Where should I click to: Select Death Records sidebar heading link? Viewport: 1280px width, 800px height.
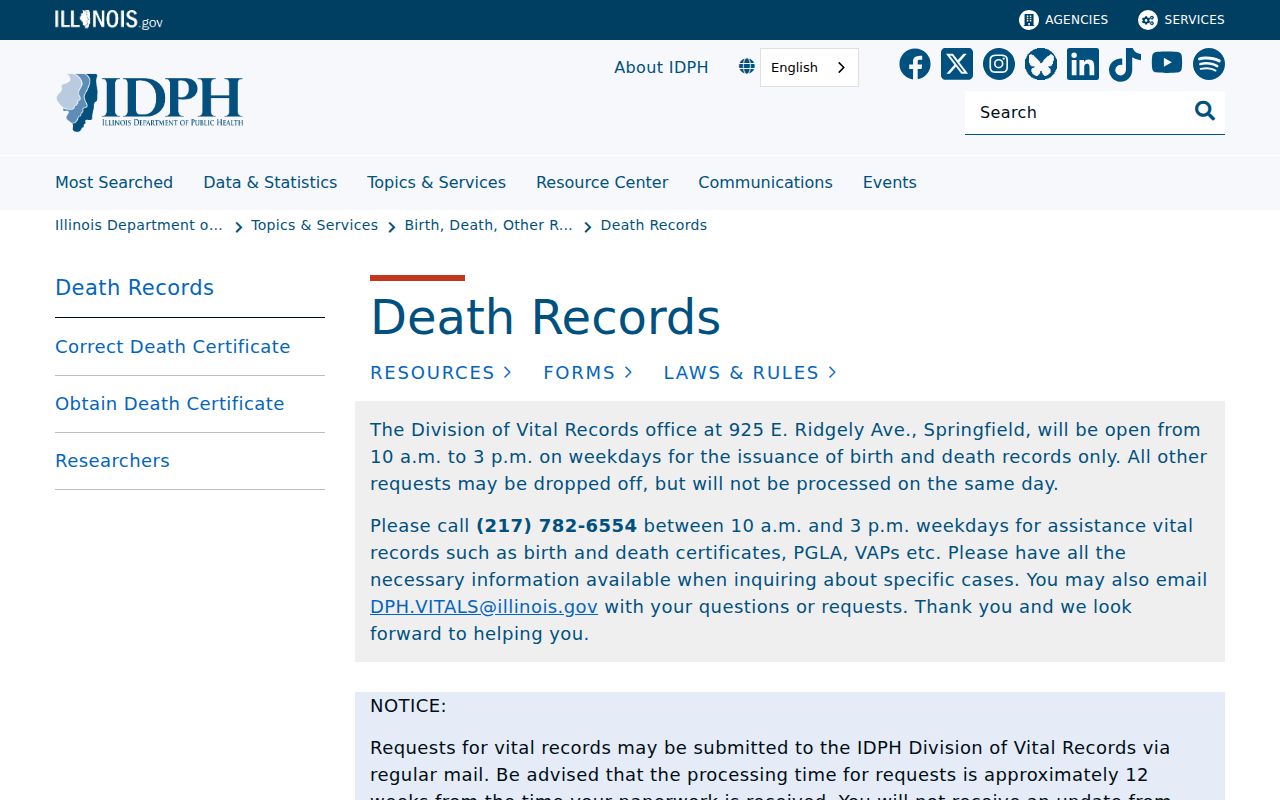click(x=135, y=287)
